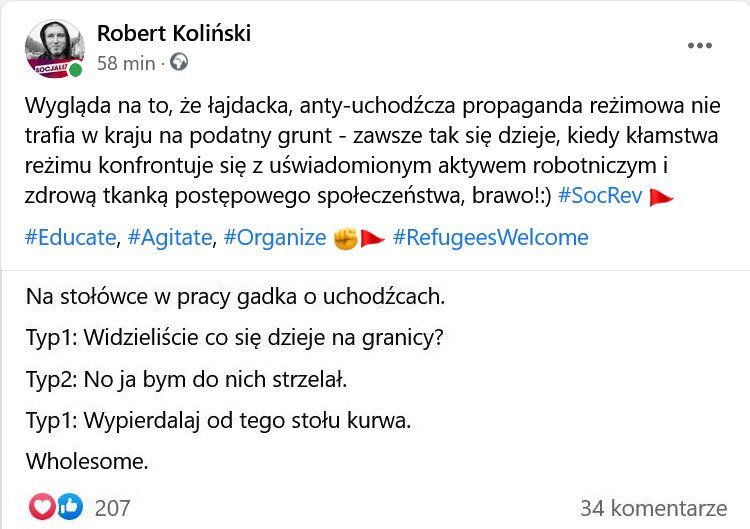
Task: Show who reacted via the 207 count
Action: coord(112,508)
